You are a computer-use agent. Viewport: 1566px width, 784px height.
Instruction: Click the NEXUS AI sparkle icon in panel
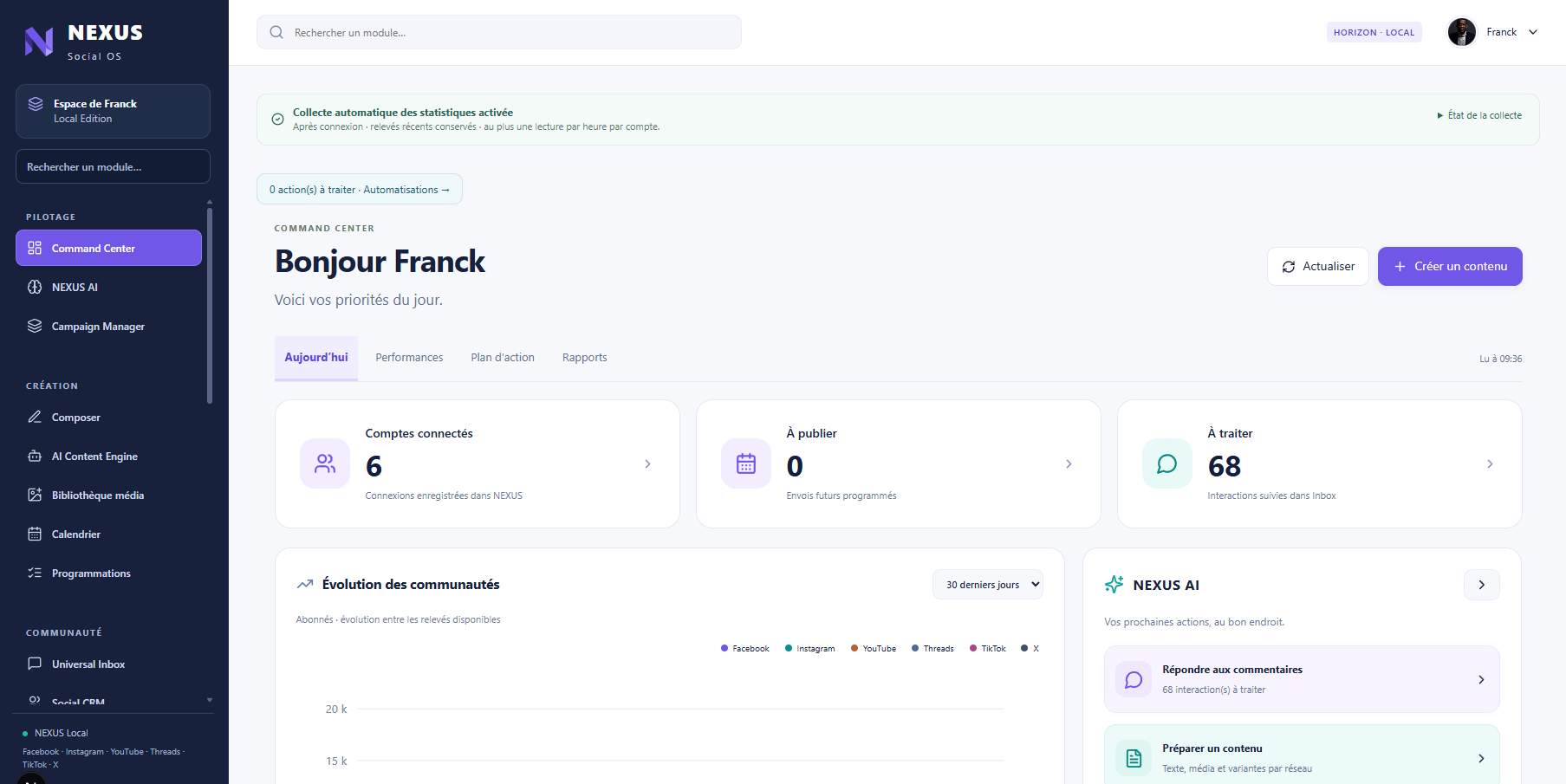tap(1114, 585)
